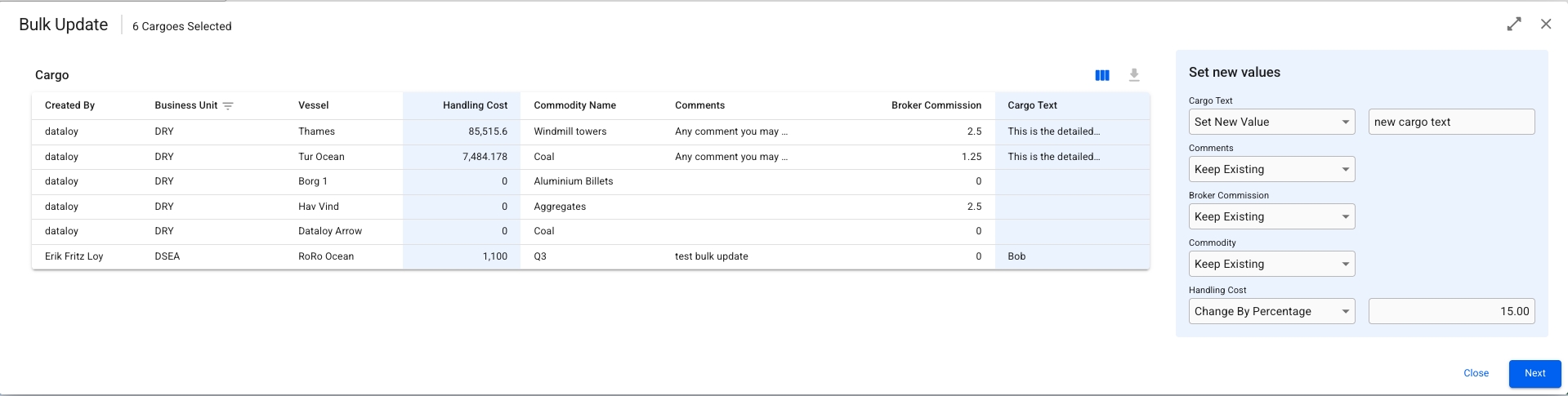Expand the Bulk Update dialog
This screenshot has width=1568, height=396.
coord(1514,24)
